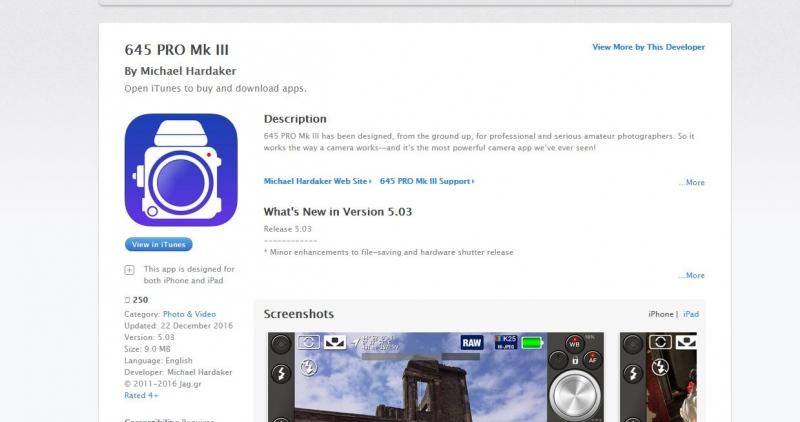800x422 pixels.
Task: Click the View in iTunes button
Action: 159,245
